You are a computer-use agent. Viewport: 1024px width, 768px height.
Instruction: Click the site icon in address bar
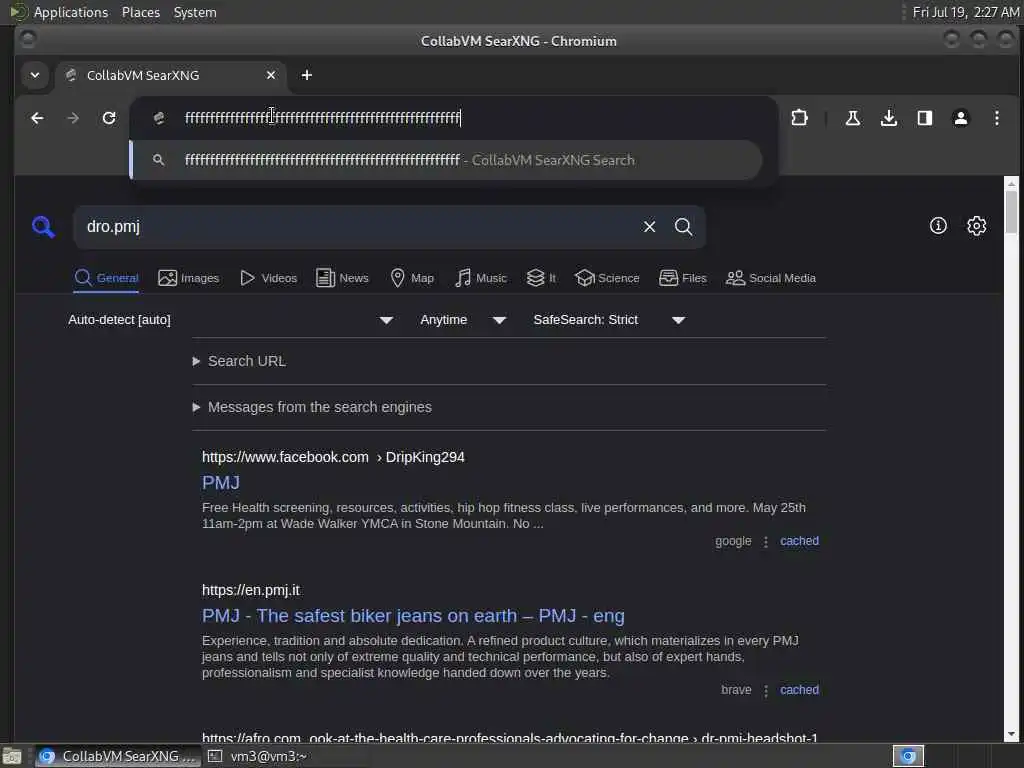158,118
